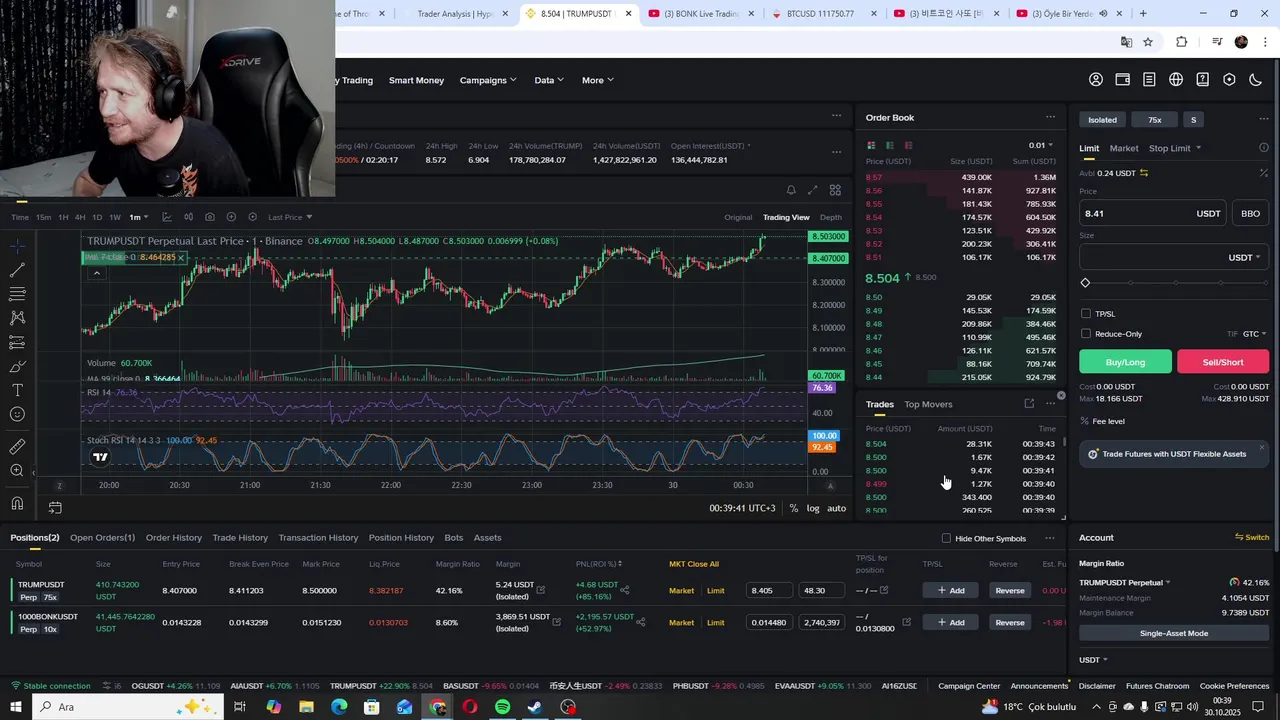Expand the Campaigns menu
Image resolution: width=1280 pixels, height=720 pixels.
[488, 80]
